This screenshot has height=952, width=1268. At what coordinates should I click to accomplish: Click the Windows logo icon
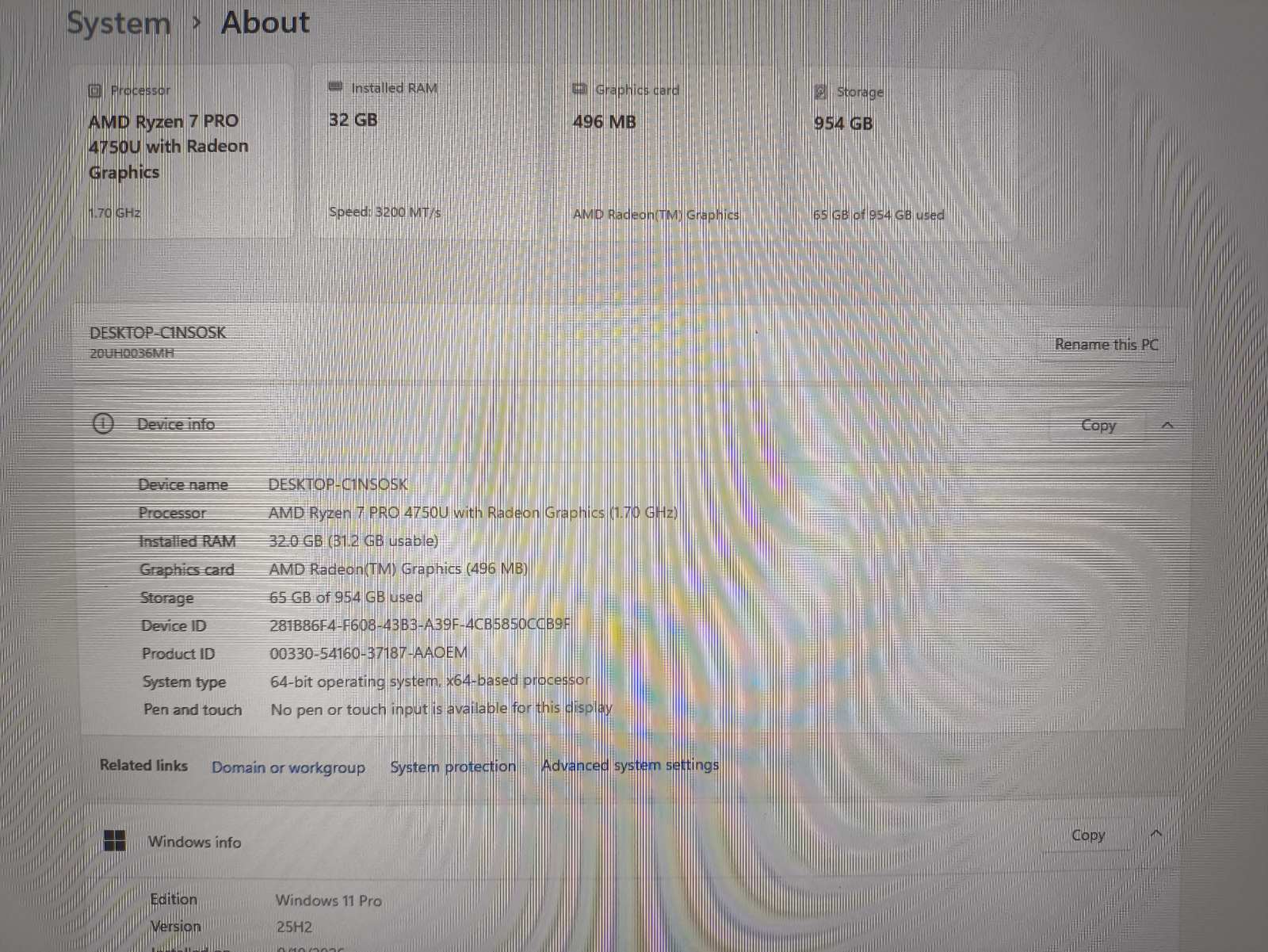point(115,841)
